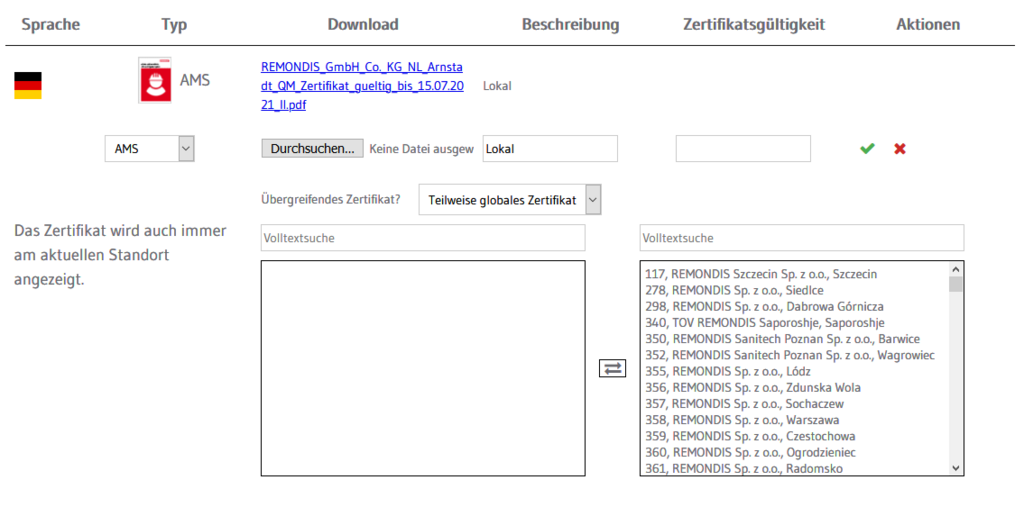Click the Download column header

[363, 25]
